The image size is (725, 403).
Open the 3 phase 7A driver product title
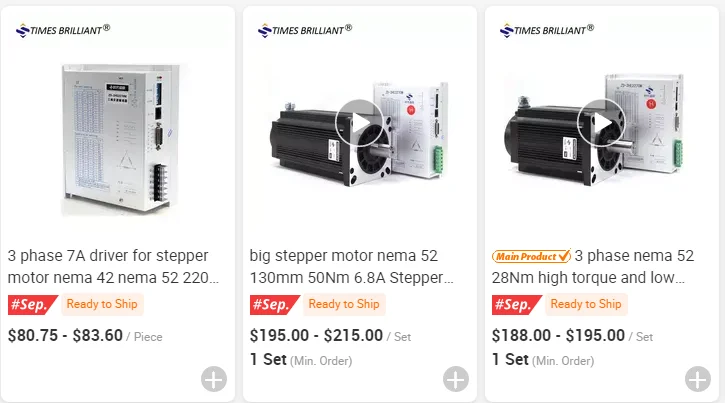coord(112,266)
